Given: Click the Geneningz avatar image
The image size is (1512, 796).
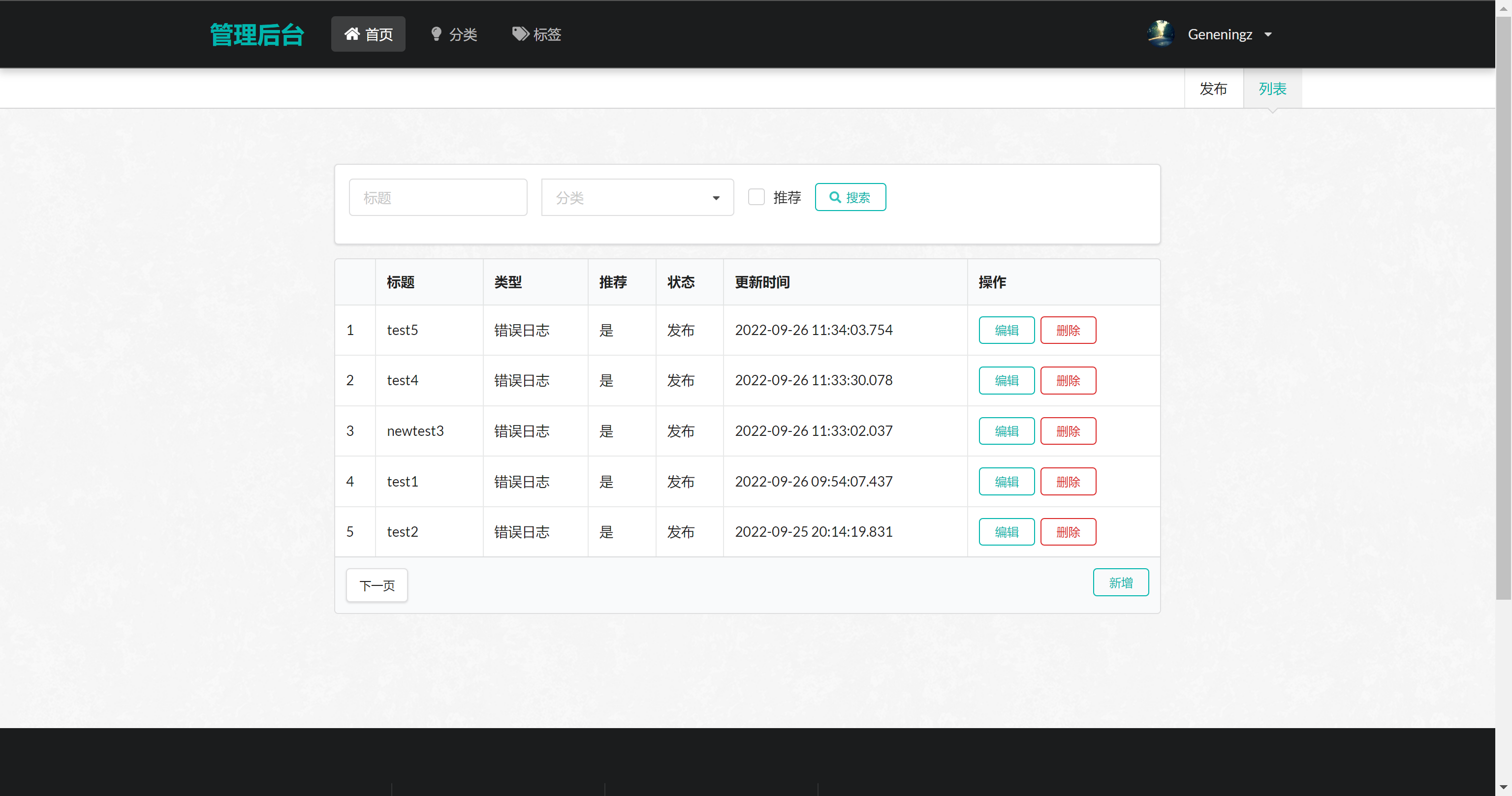Looking at the screenshot, I should [x=1161, y=33].
